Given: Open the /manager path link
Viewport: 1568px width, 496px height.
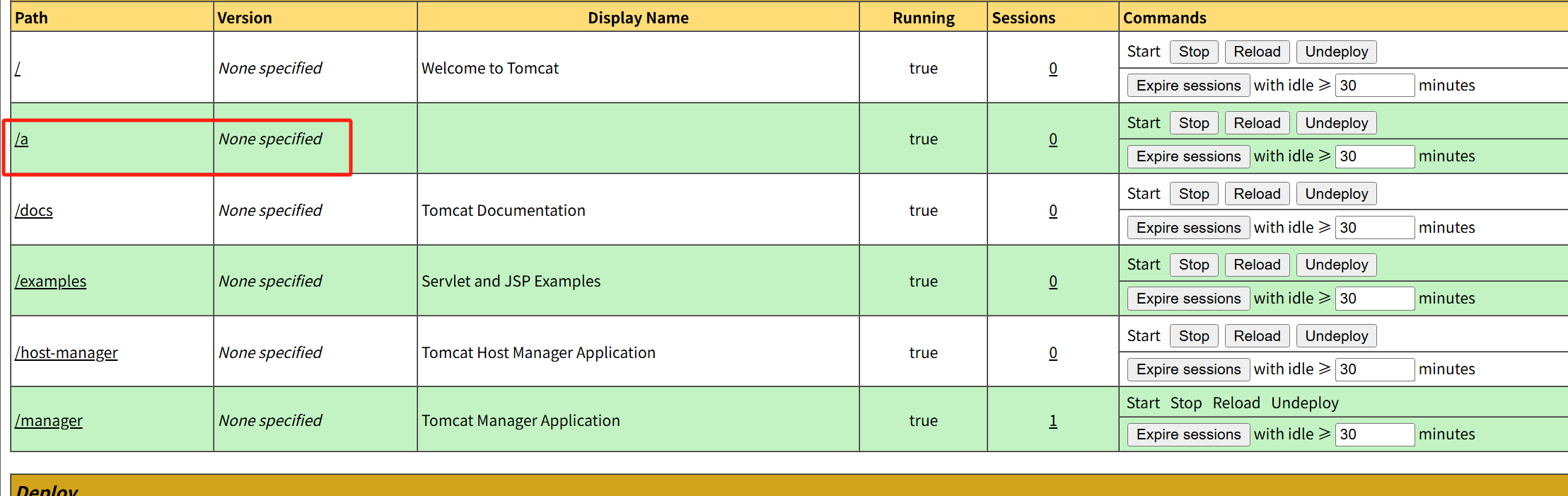Looking at the screenshot, I should [49, 421].
